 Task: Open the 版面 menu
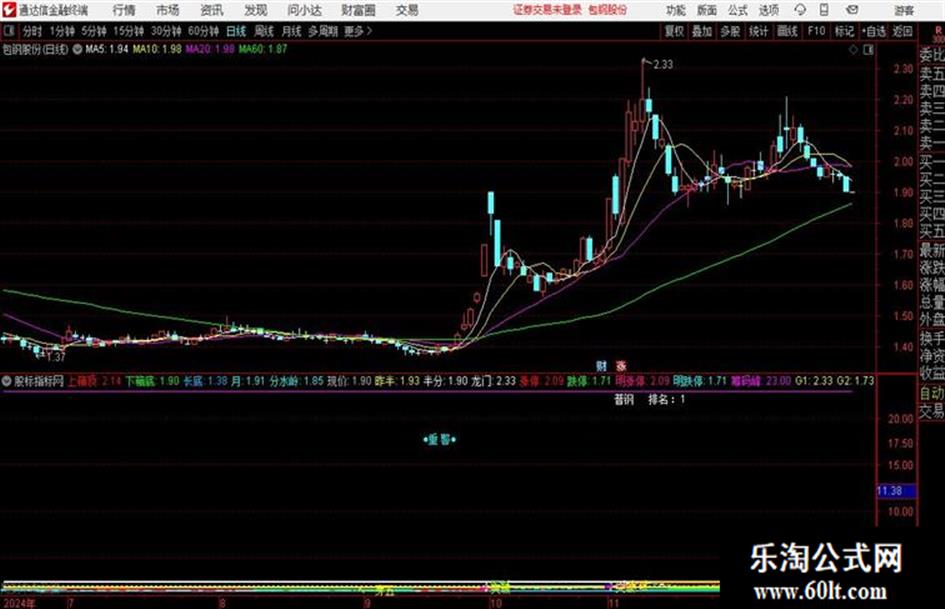pos(707,10)
